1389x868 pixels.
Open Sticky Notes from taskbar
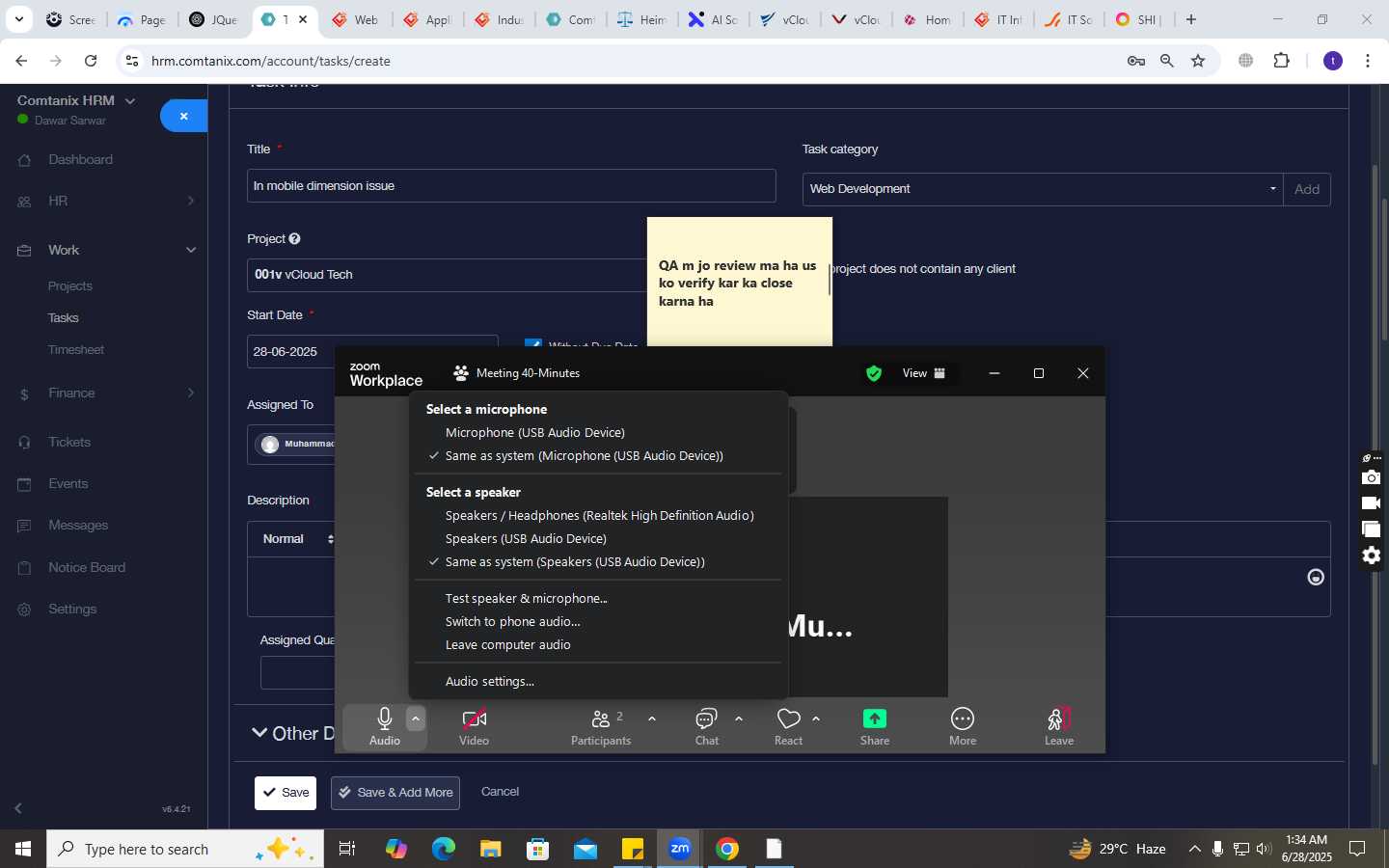tap(633, 849)
